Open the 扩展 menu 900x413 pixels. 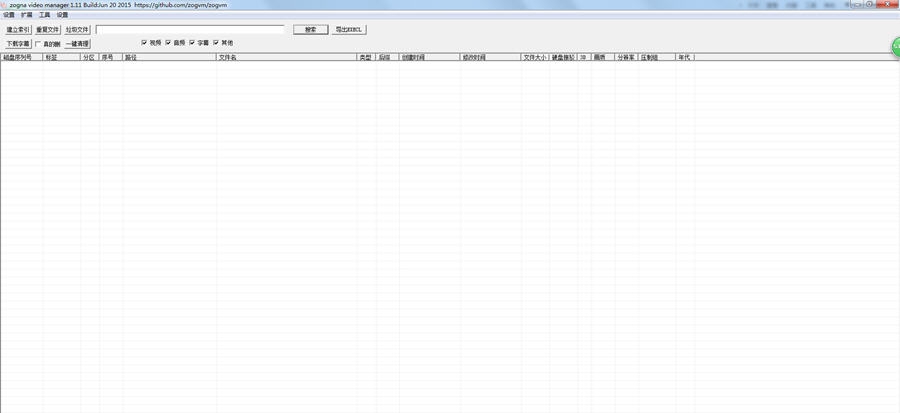(27, 15)
